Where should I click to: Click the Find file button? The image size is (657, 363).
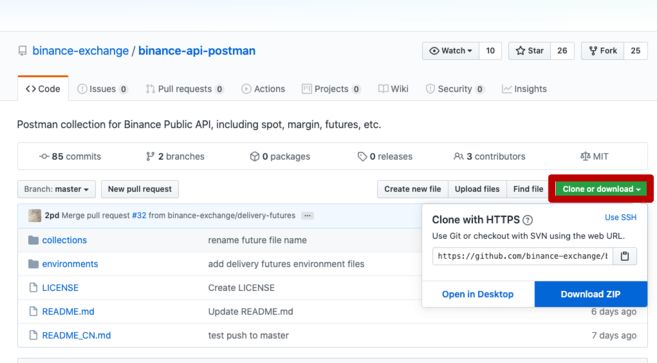[528, 189]
